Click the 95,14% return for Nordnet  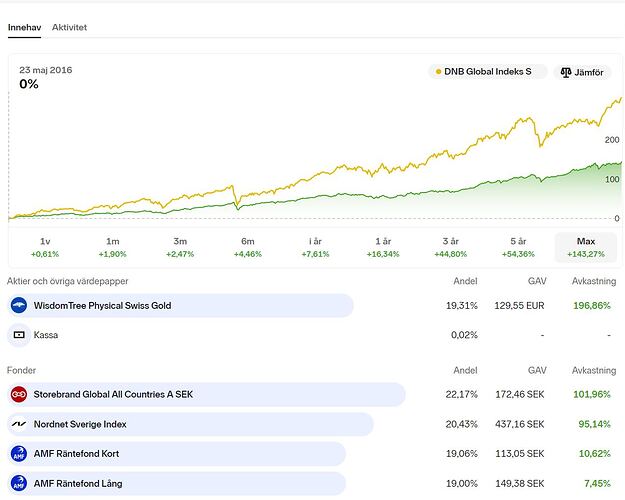tap(594, 424)
